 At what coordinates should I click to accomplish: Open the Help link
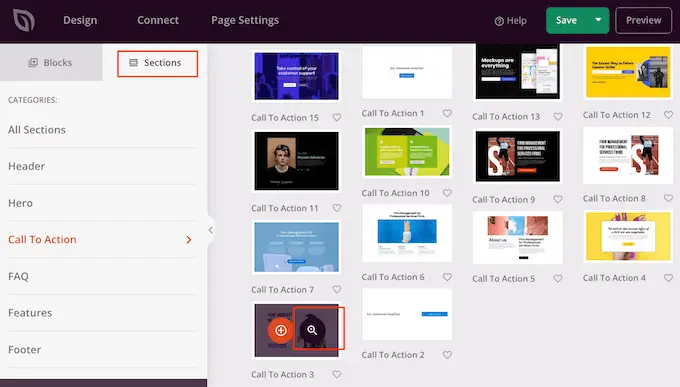(x=510, y=21)
